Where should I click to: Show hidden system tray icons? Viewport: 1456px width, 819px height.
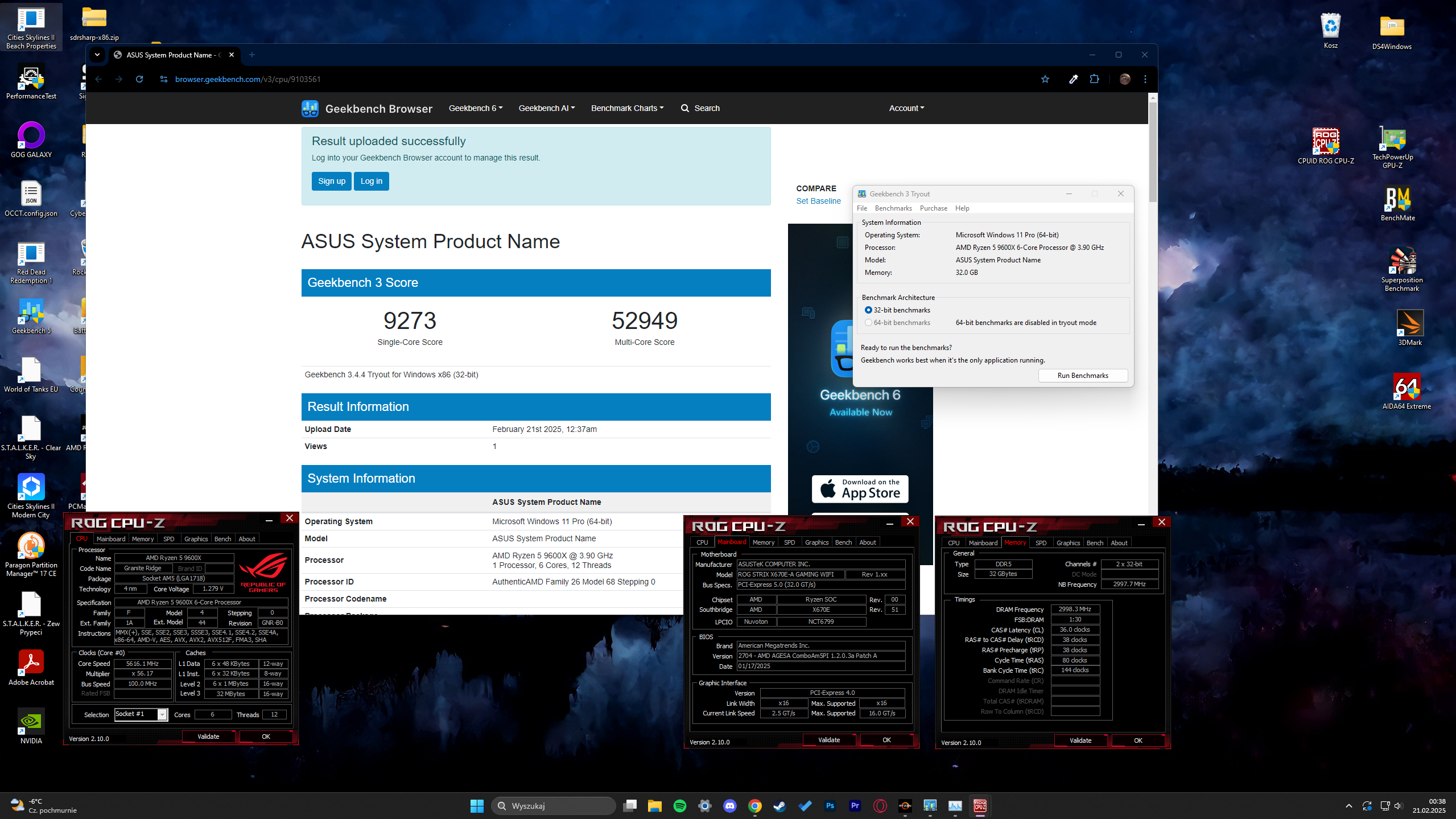click(x=1348, y=806)
